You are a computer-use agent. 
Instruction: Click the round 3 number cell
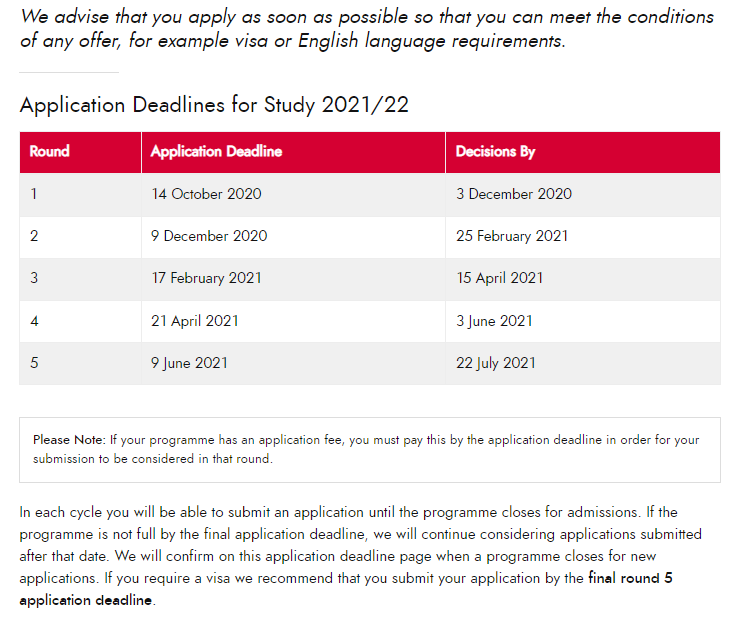(80, 279)
